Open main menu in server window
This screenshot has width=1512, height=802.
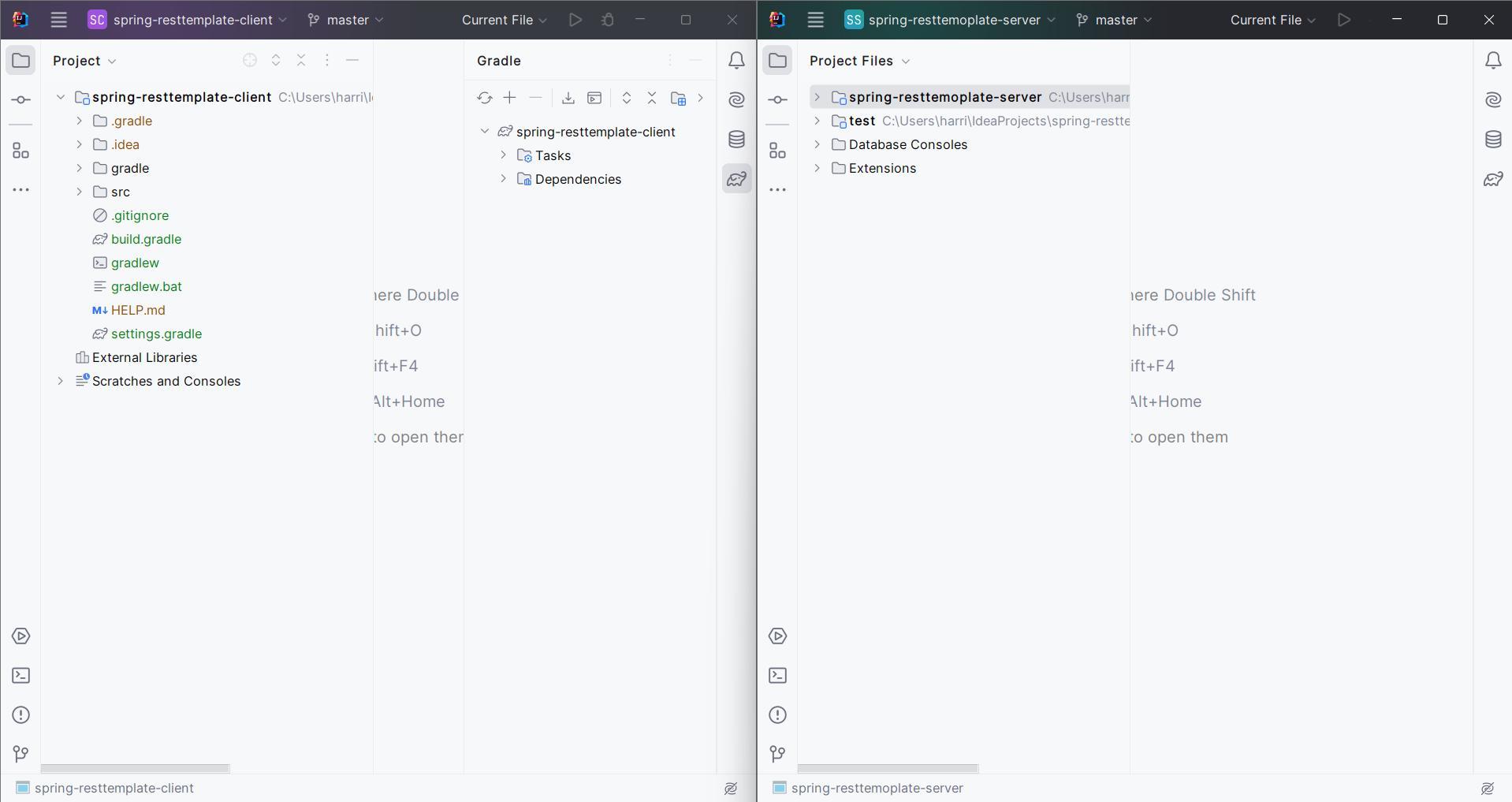816,20
